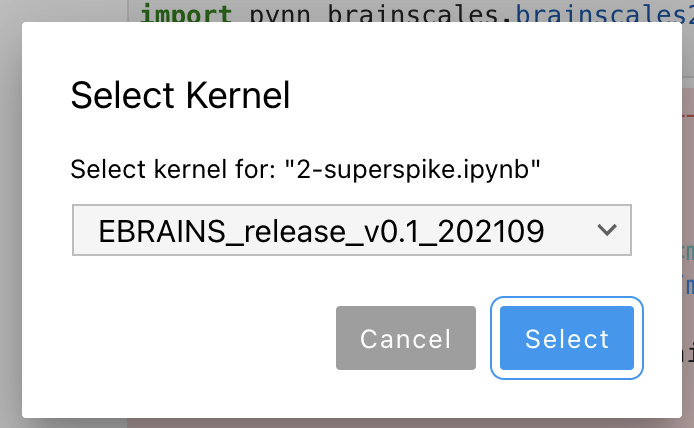Click the "2-superspike.ipynb" filename text
Screen dimensions: 694x428
tap(413, 170)
